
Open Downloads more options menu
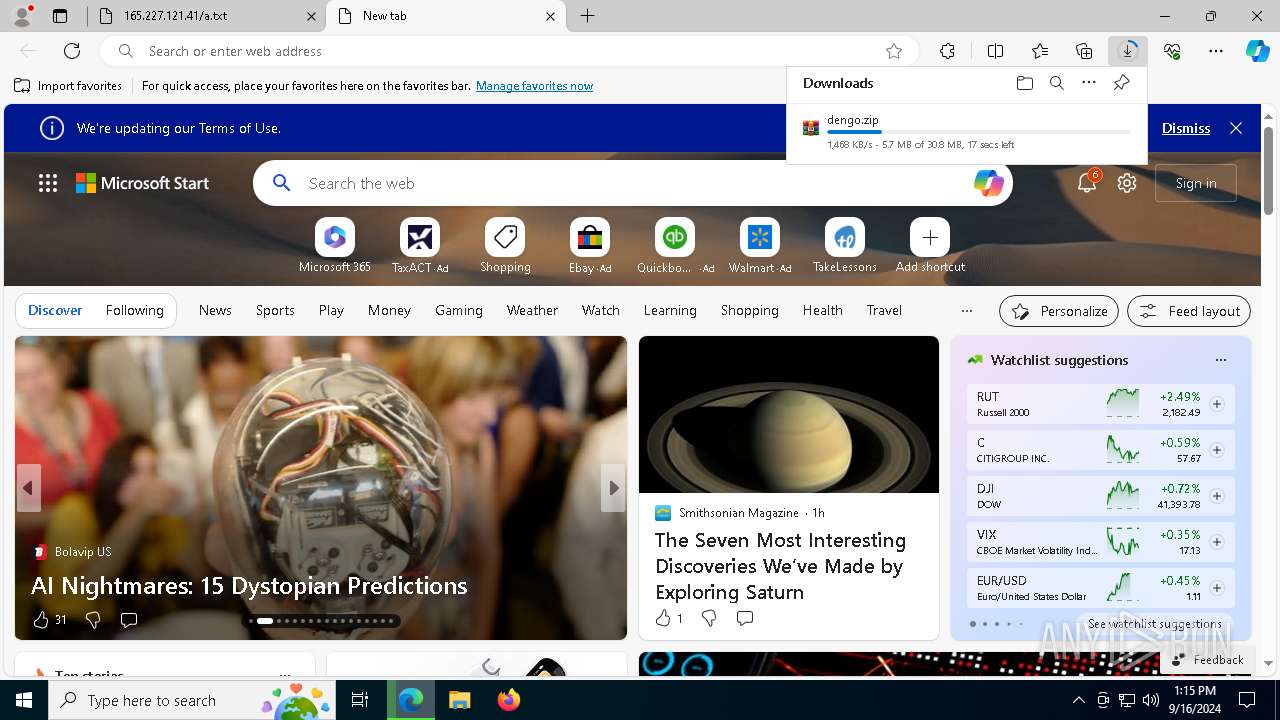tap(1089, 83)
